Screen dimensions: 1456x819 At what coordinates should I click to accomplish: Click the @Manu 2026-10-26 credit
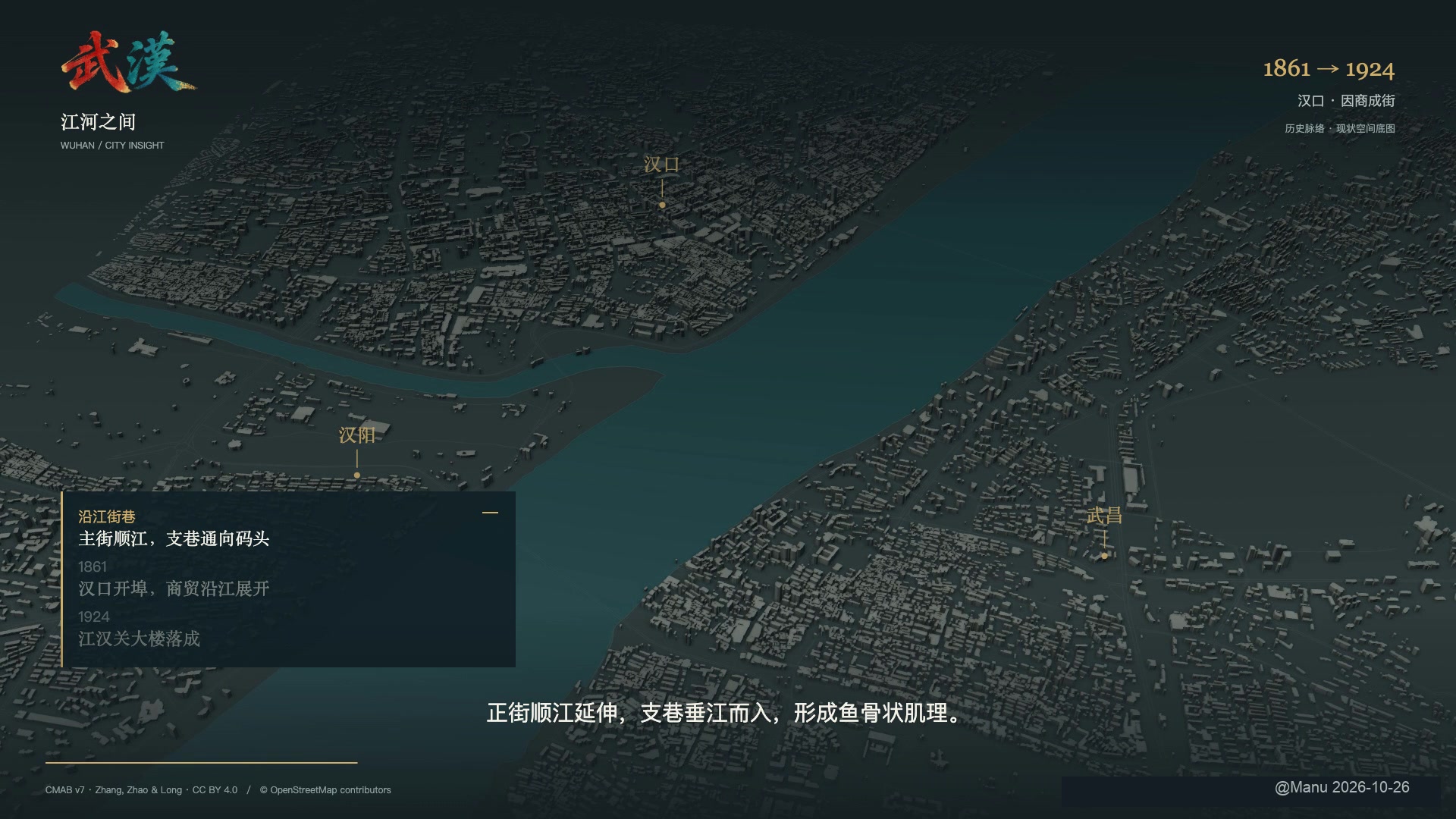1341,788
